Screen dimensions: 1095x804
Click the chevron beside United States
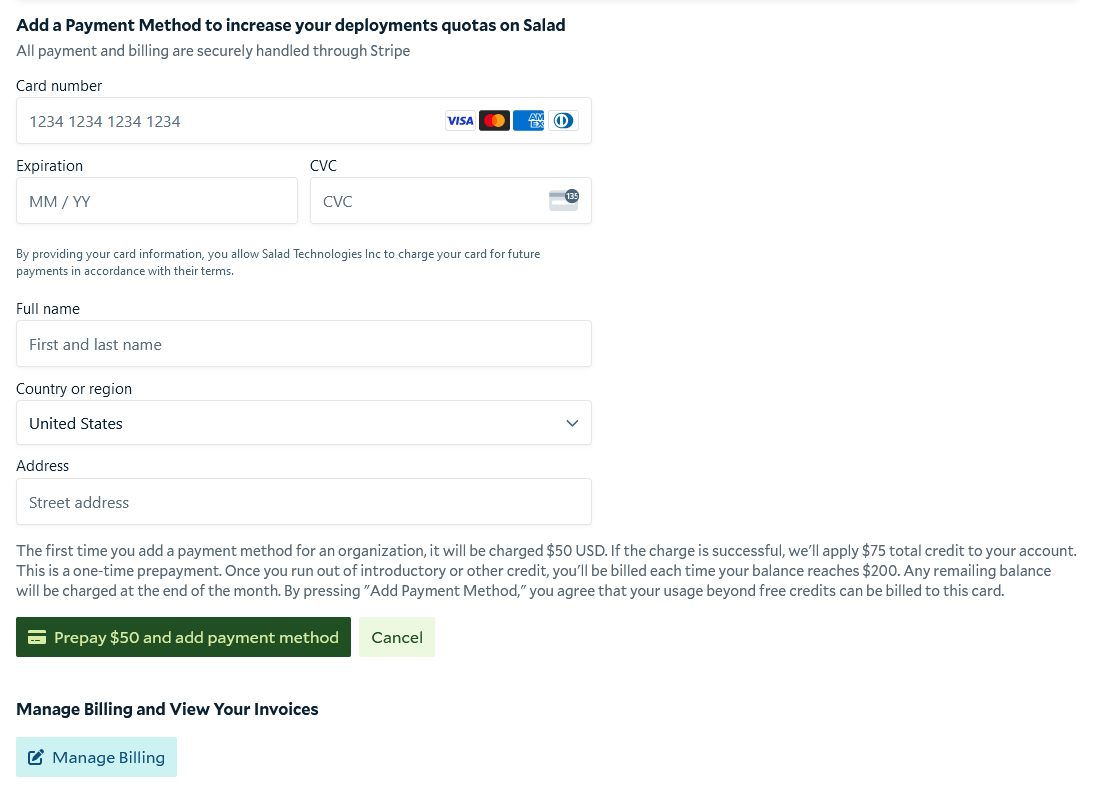pos(572,422)
